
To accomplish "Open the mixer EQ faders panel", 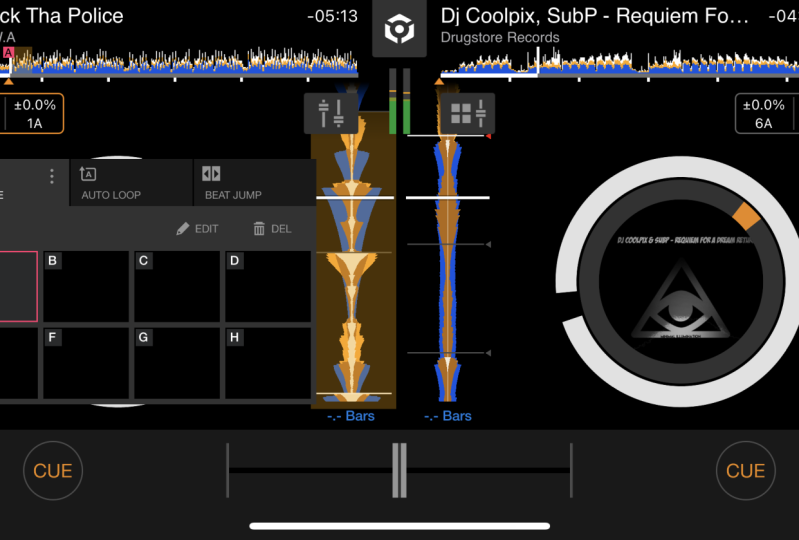I will 331,113.
